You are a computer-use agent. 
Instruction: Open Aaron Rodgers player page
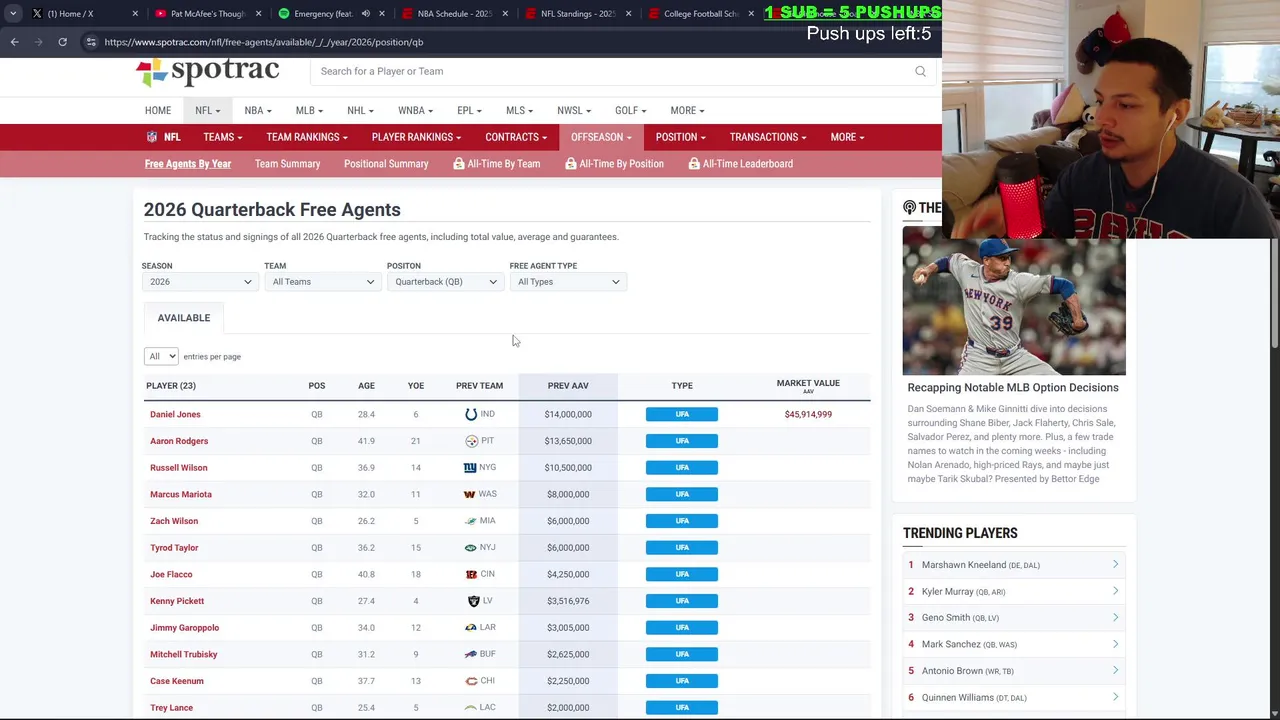click(179, 441)
